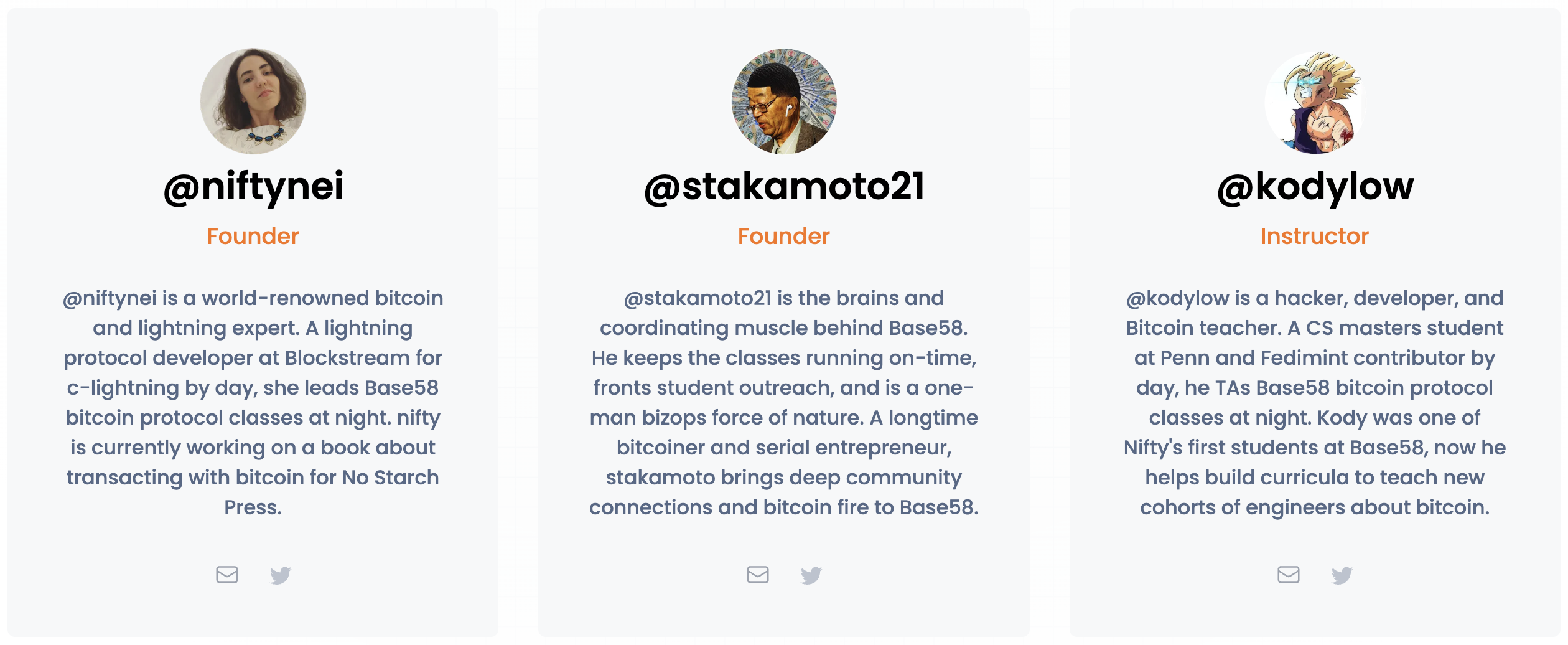Open the email icon for @stakamoto21
Screen dimensions: 1568x645
click(x=758, y=575)
